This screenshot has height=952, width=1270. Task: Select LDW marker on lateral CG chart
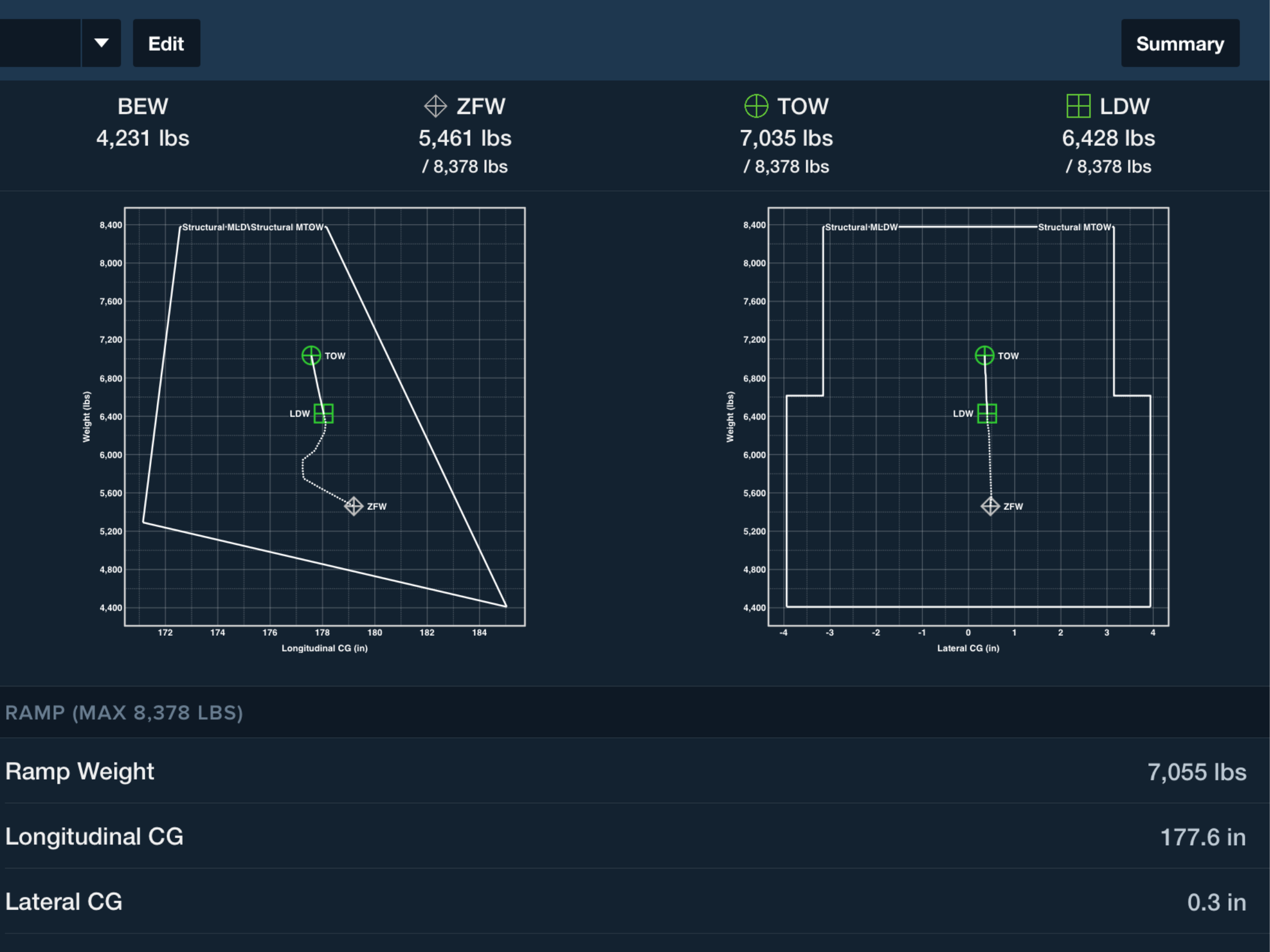pos(986,413)
